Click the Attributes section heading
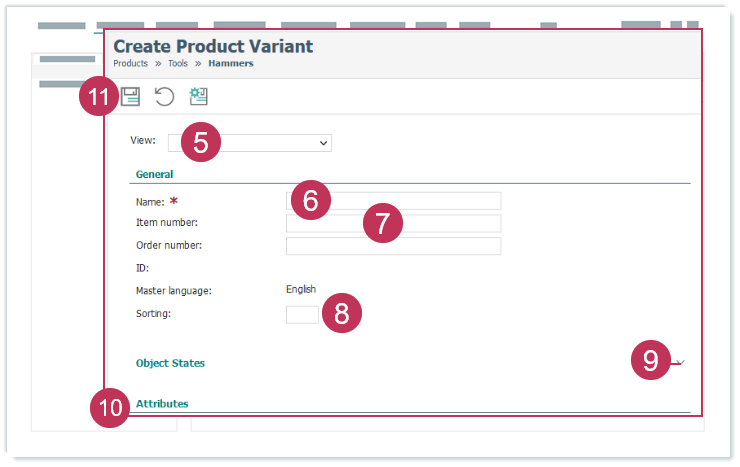740x467 pixels. pyautogui.click(x=162, y=403)
